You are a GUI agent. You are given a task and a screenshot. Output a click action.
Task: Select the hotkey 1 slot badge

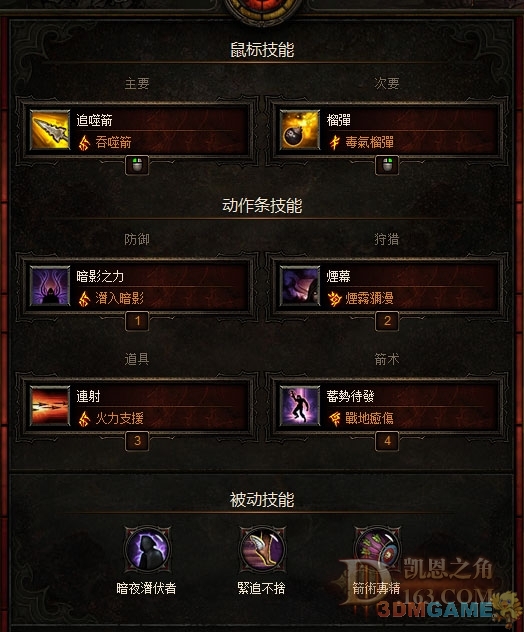[137, 321]
